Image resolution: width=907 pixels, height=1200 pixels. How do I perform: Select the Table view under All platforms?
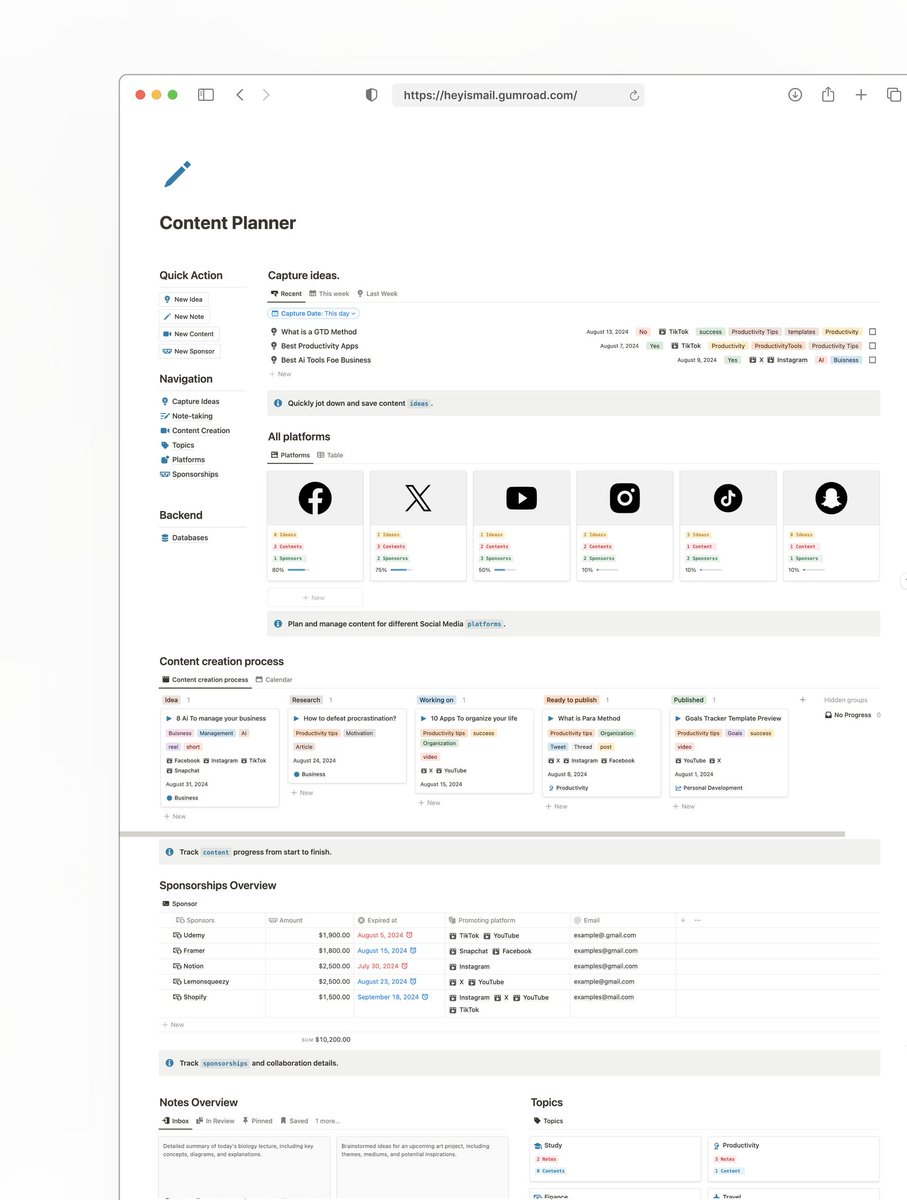point(330,455)
